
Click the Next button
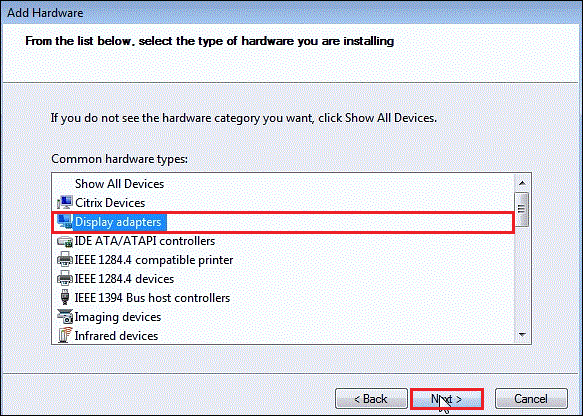(x=447, y=399)
